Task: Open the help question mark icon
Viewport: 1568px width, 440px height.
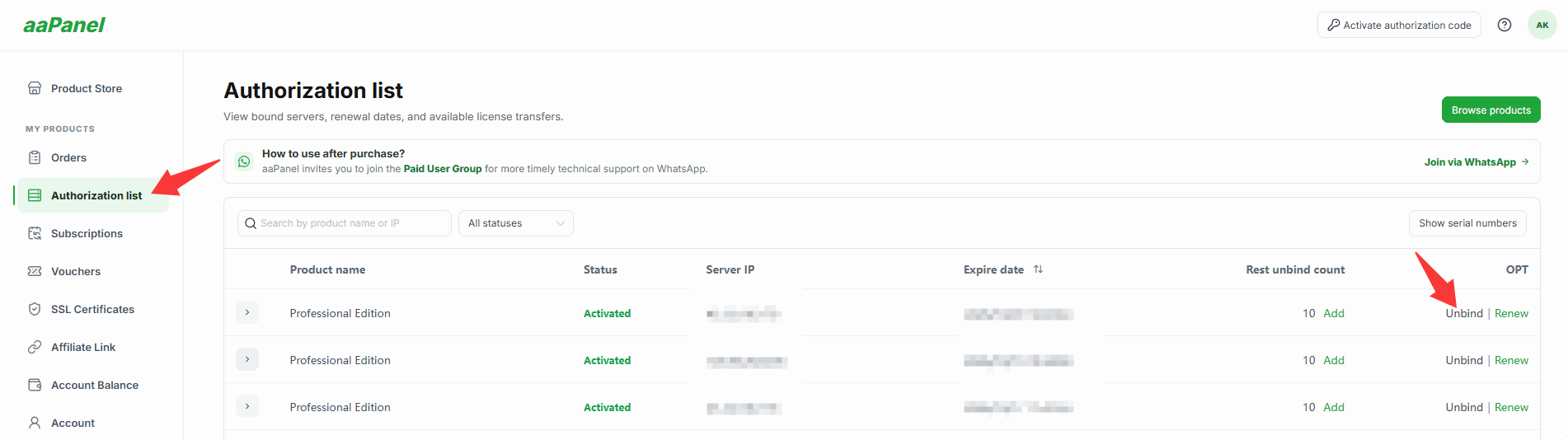Action: click(1505, 25)
